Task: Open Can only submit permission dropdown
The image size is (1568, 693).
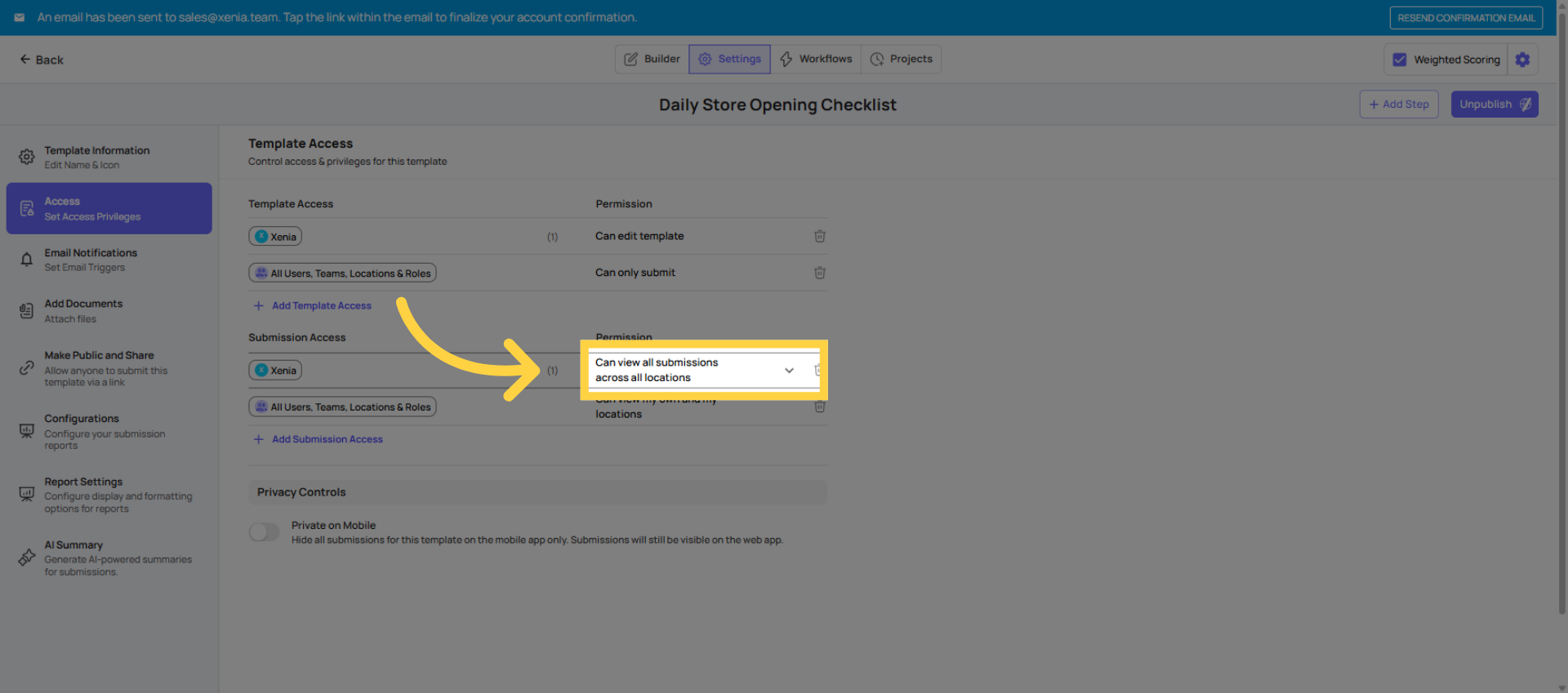Action: [x=635, y=273]
